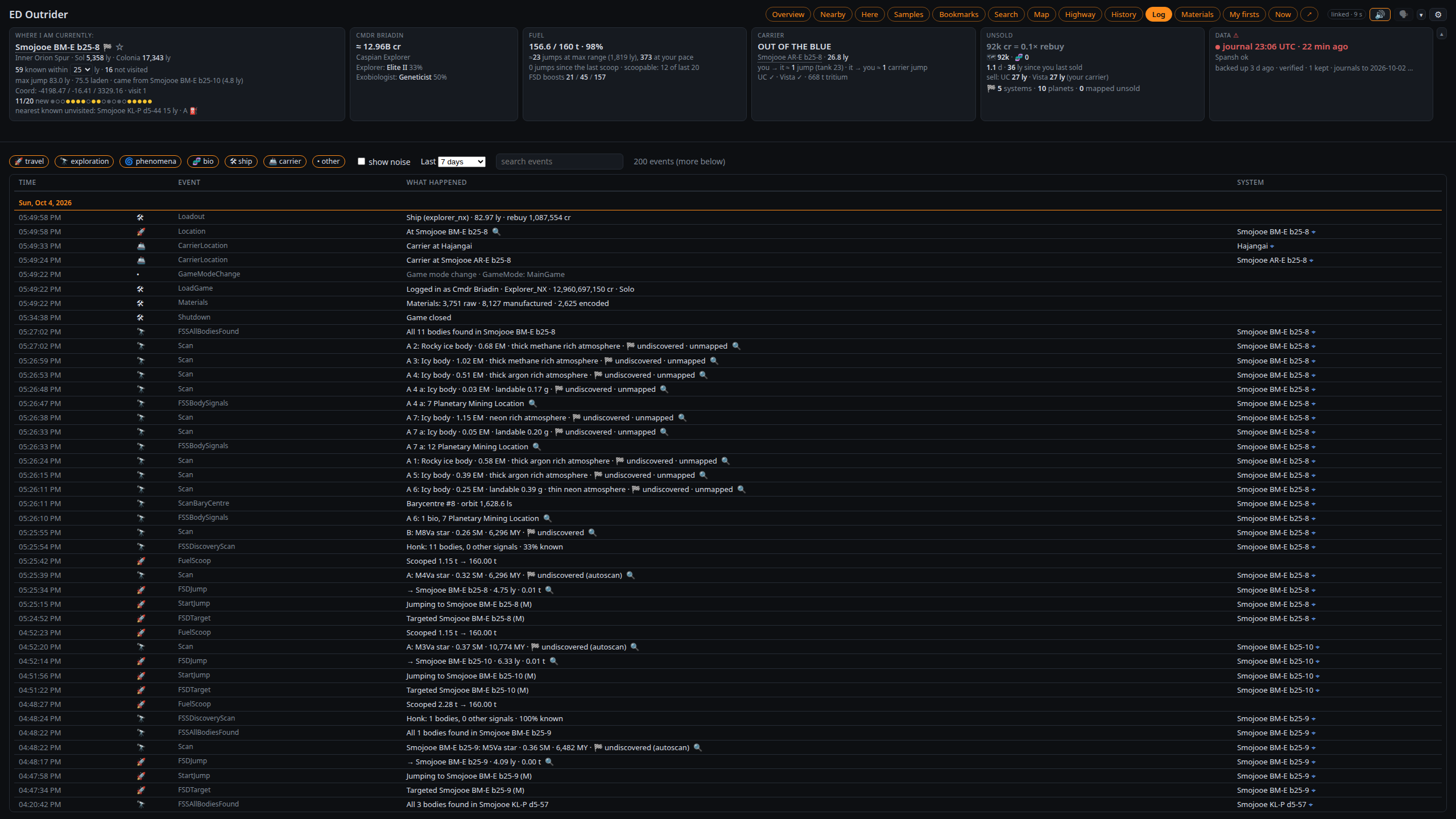Toggle the other event filter
Screen dimensions: 1456x819
click(x=329, y=162)
